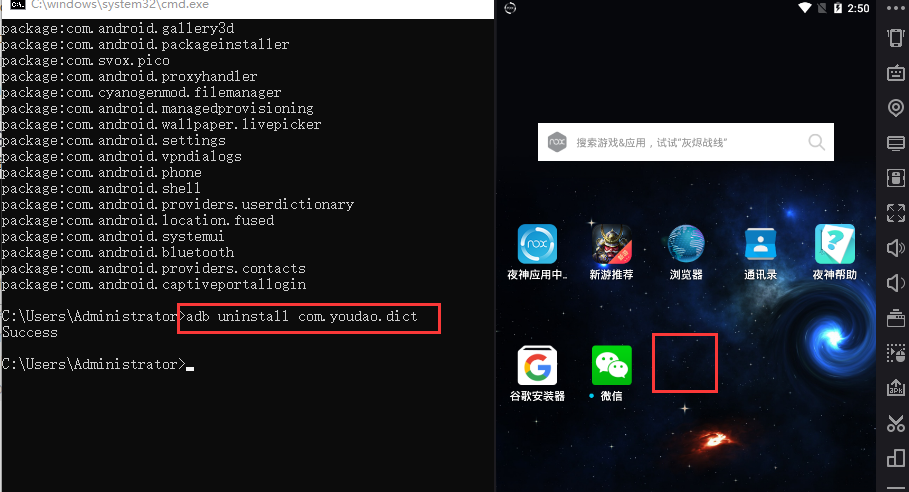Click 'package:com.android.providers.userdictionary' line
The image size is (909, 492).
click(177, 205)
